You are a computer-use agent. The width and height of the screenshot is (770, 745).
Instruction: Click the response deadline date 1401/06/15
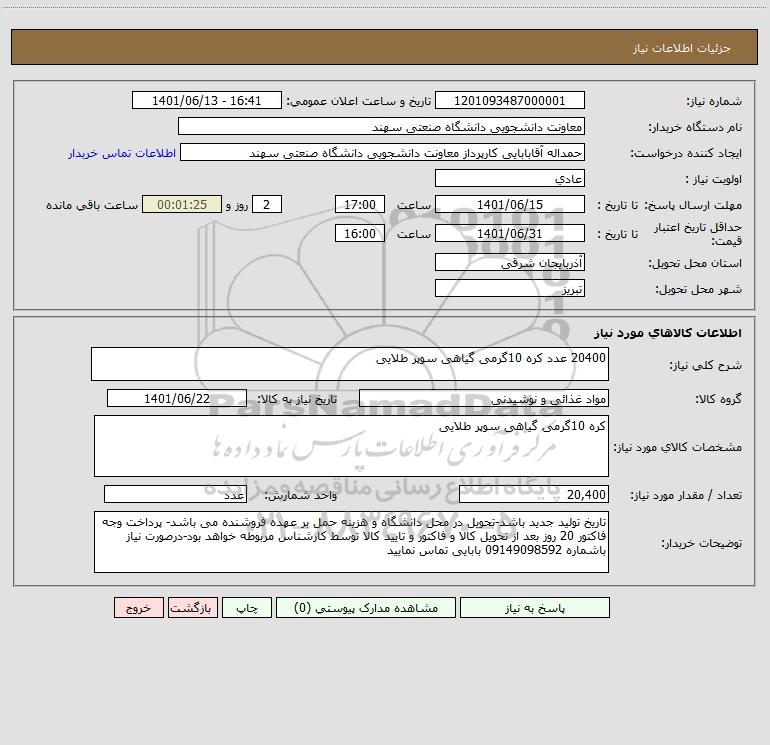coord(510,205)
